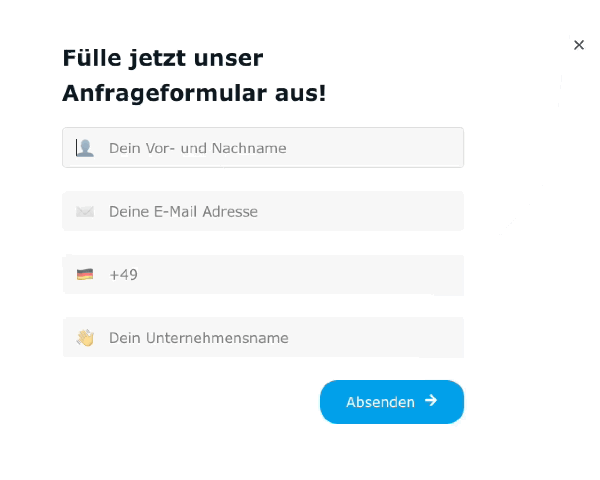
Task: Open country selector via German flag
Action: point(85,274)
